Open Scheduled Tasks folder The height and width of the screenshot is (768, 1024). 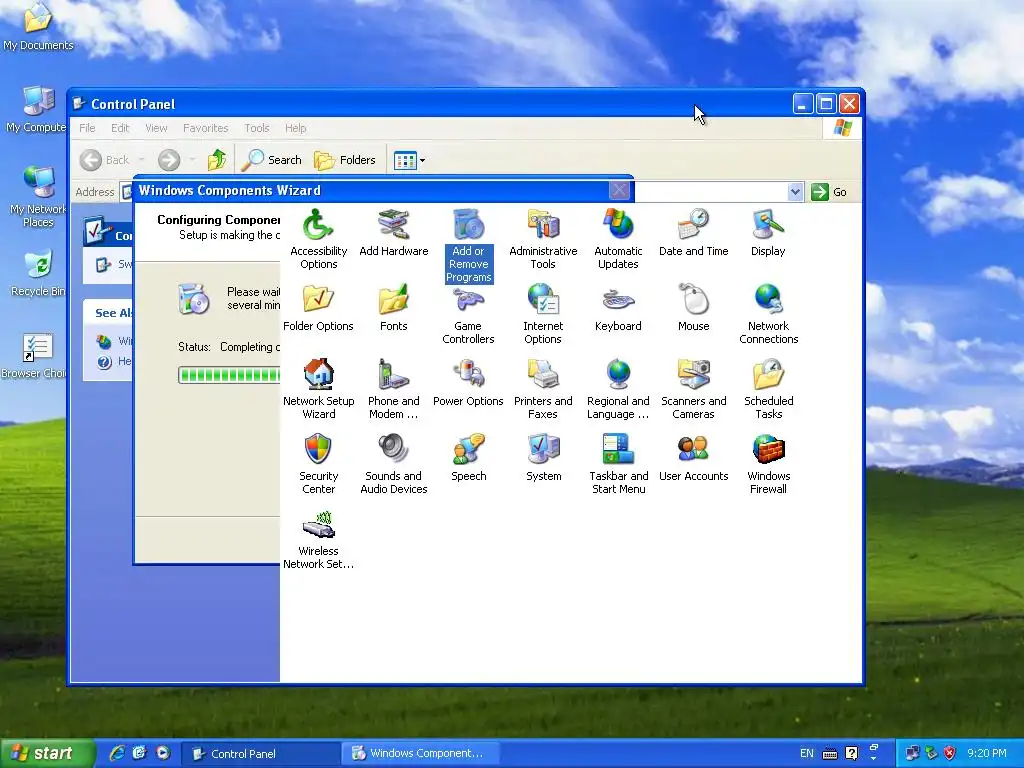pos(768,389)
